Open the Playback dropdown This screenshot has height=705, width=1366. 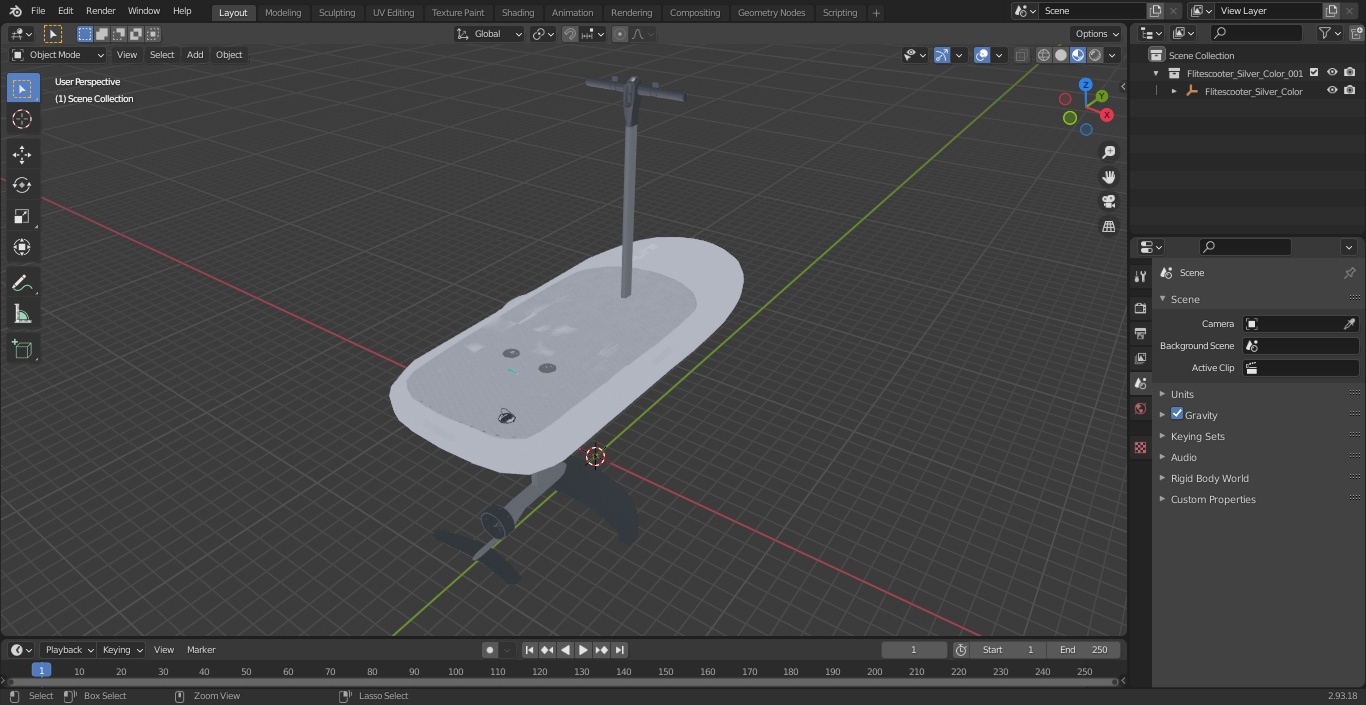(69, 650)
